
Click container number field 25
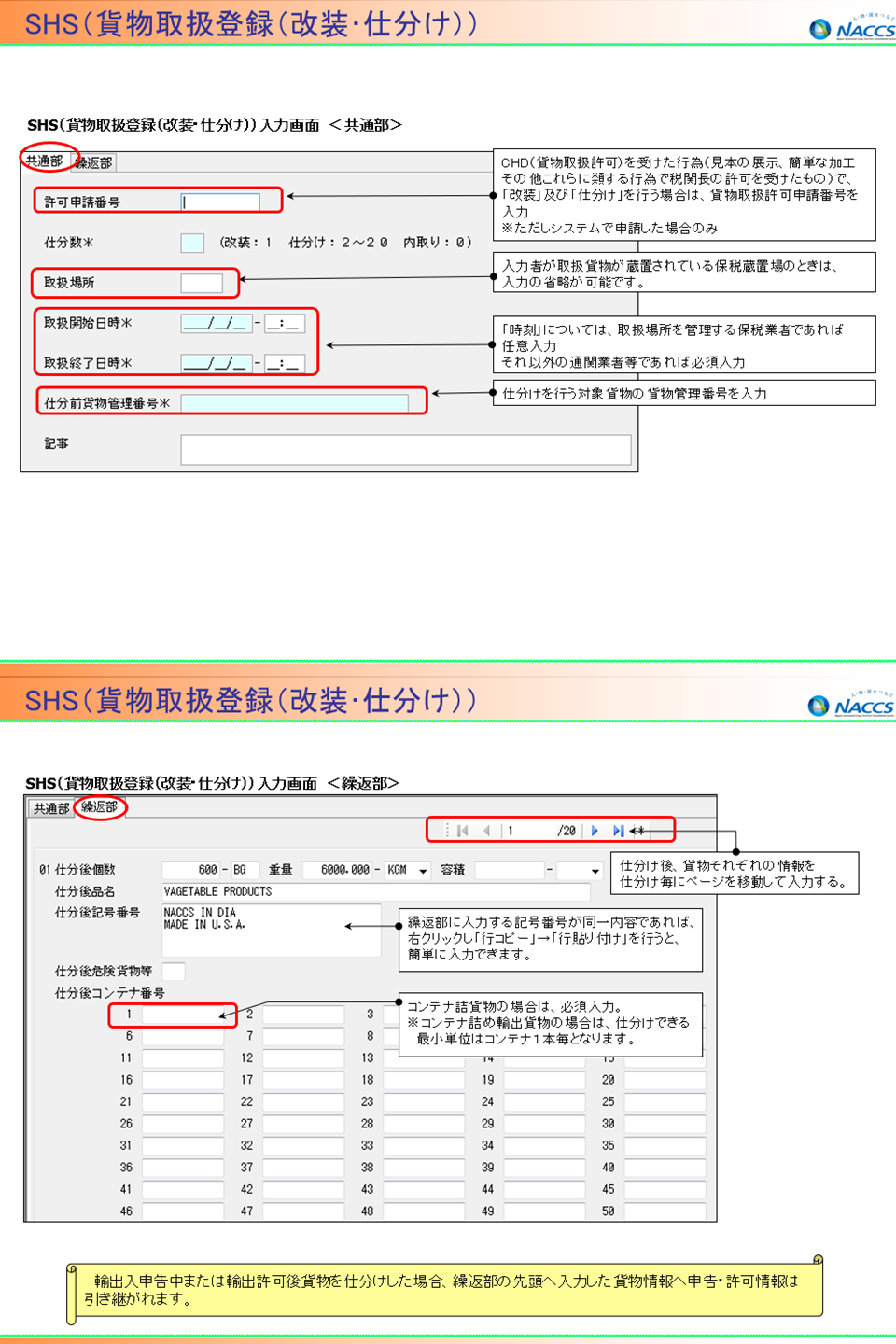[x=665, y=1102]
